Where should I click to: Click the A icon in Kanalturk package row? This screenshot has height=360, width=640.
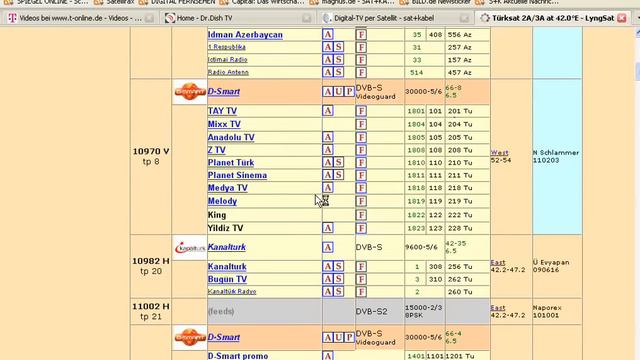[328, 247]
